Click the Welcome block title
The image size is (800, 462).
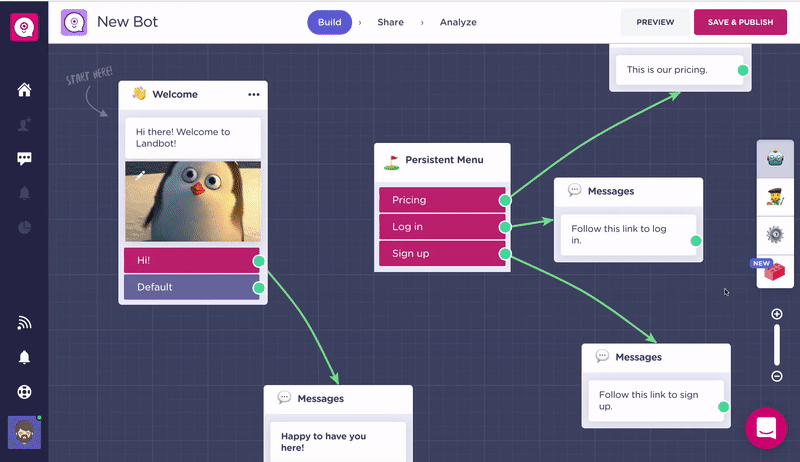click(175, 94)
